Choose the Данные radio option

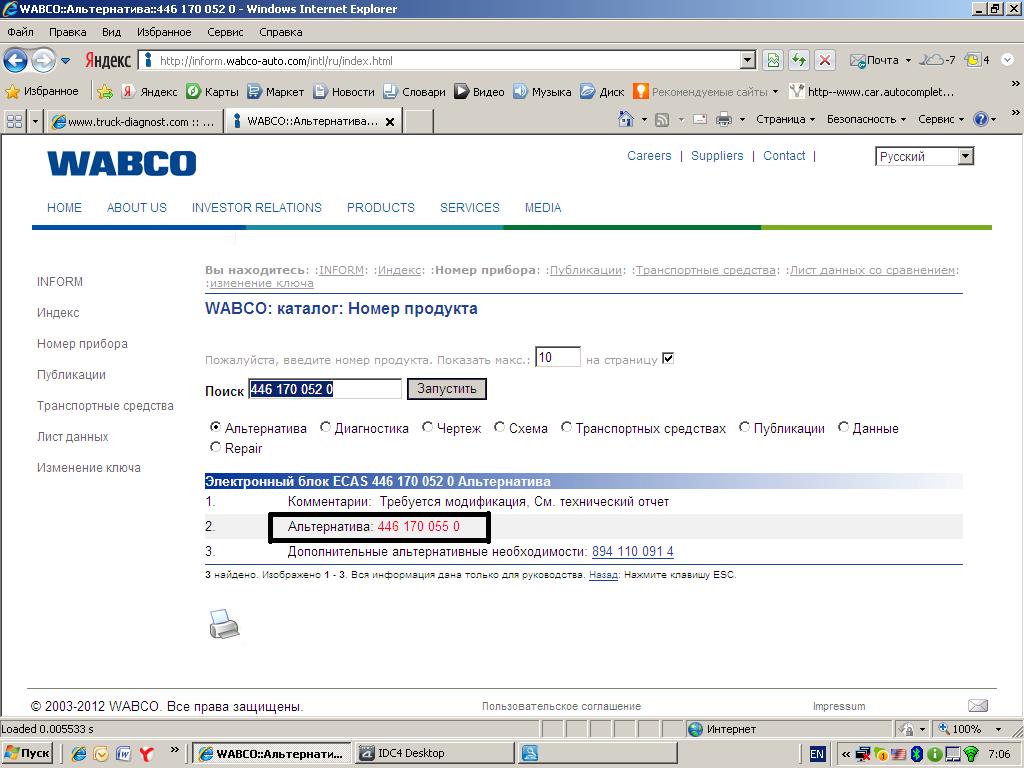(x=844, y=427)
